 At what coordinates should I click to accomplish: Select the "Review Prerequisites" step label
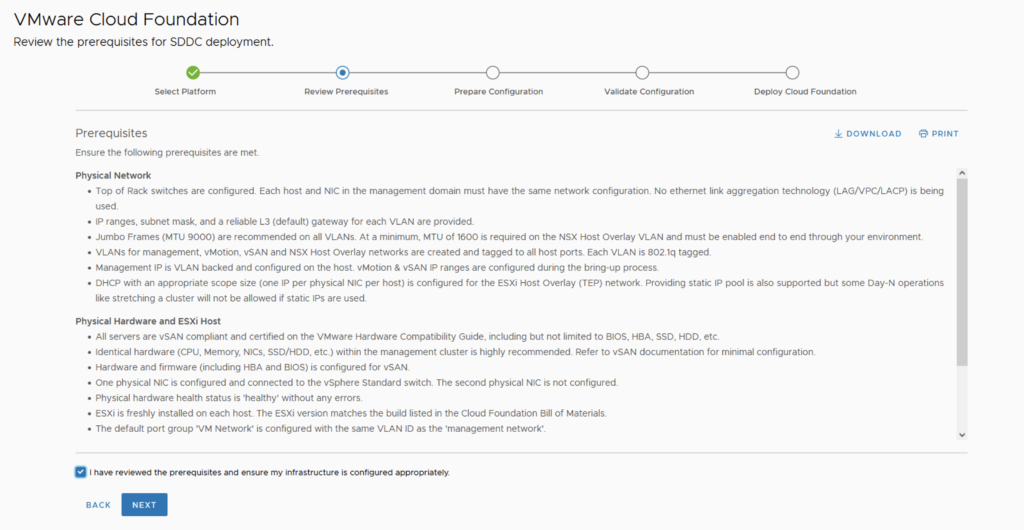click(x=346, y=92)
